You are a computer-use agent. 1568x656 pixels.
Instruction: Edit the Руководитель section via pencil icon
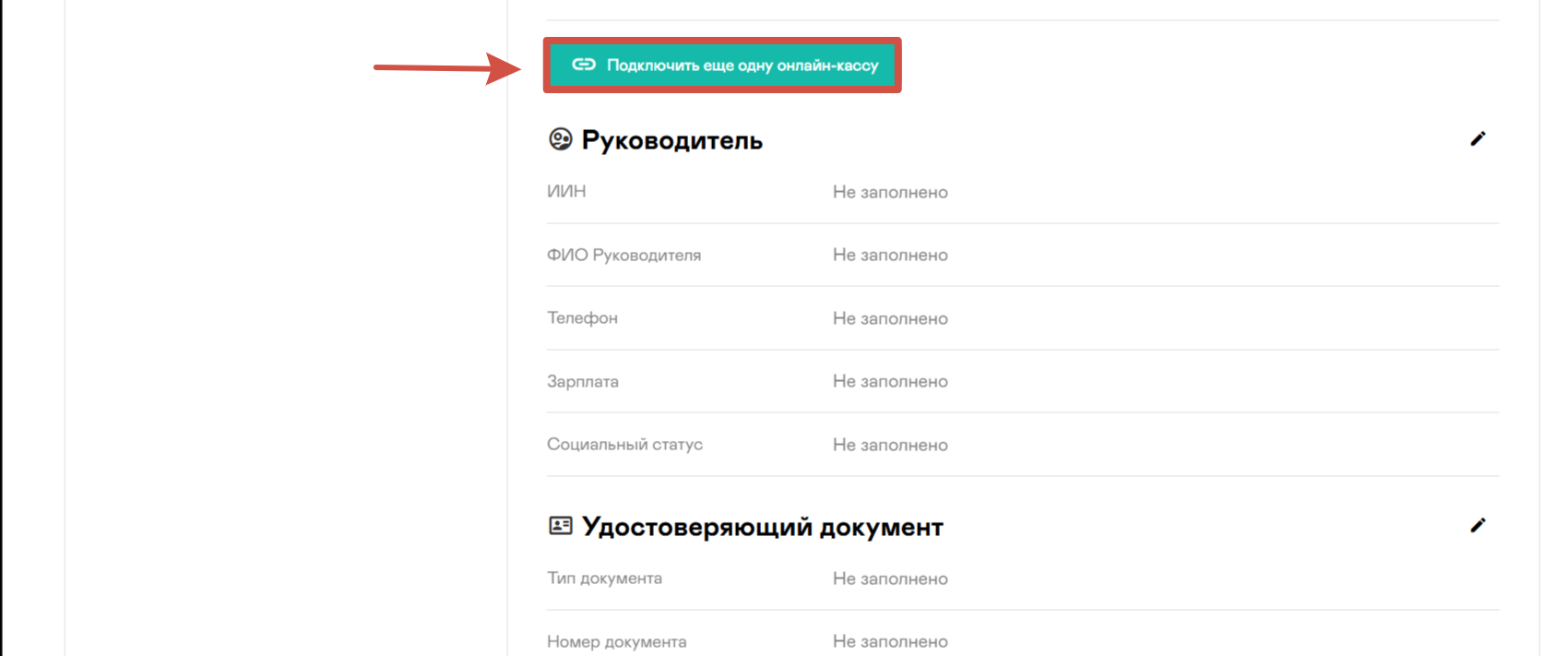click(1478, 138)
